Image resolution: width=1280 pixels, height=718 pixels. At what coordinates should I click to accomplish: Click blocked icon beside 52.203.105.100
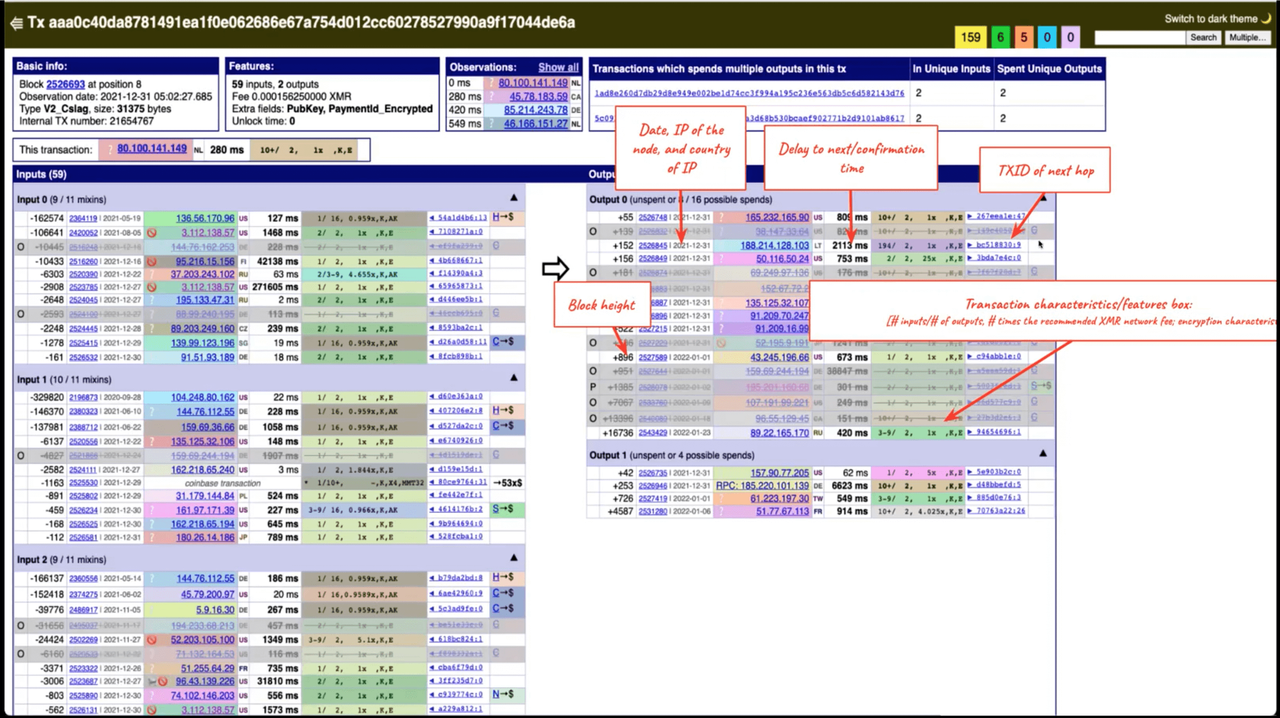(152, 638)
